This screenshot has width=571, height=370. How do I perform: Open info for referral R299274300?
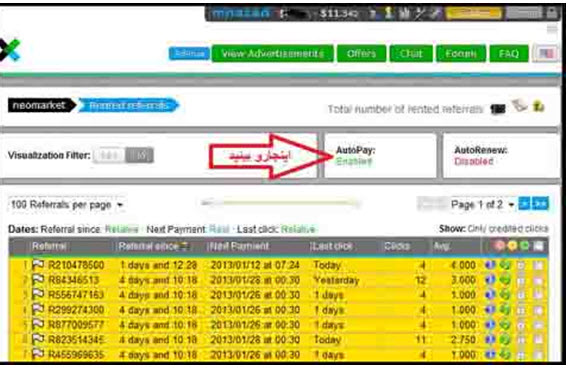coord(490,310)
